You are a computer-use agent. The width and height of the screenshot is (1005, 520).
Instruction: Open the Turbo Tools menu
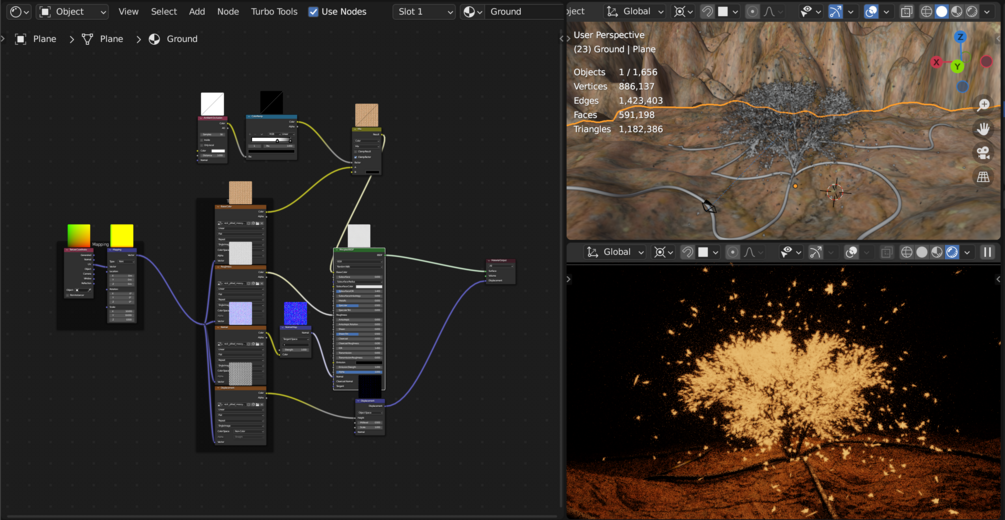click(273, 12)
